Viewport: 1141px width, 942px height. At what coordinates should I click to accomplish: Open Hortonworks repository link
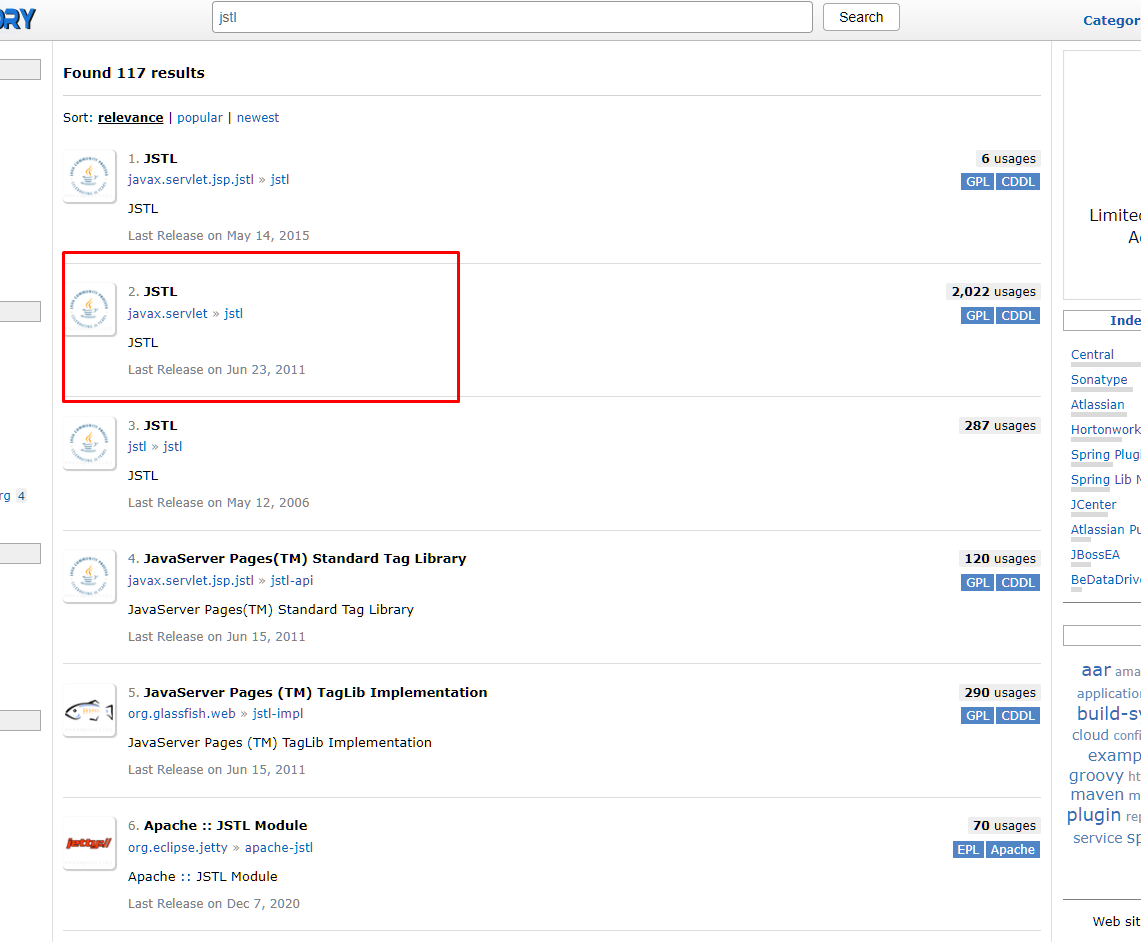(1105, 430)
